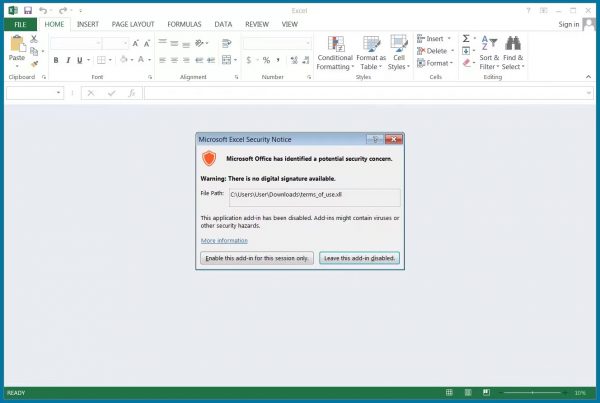Click Leave this add-in disabled

tap(359, 258)
